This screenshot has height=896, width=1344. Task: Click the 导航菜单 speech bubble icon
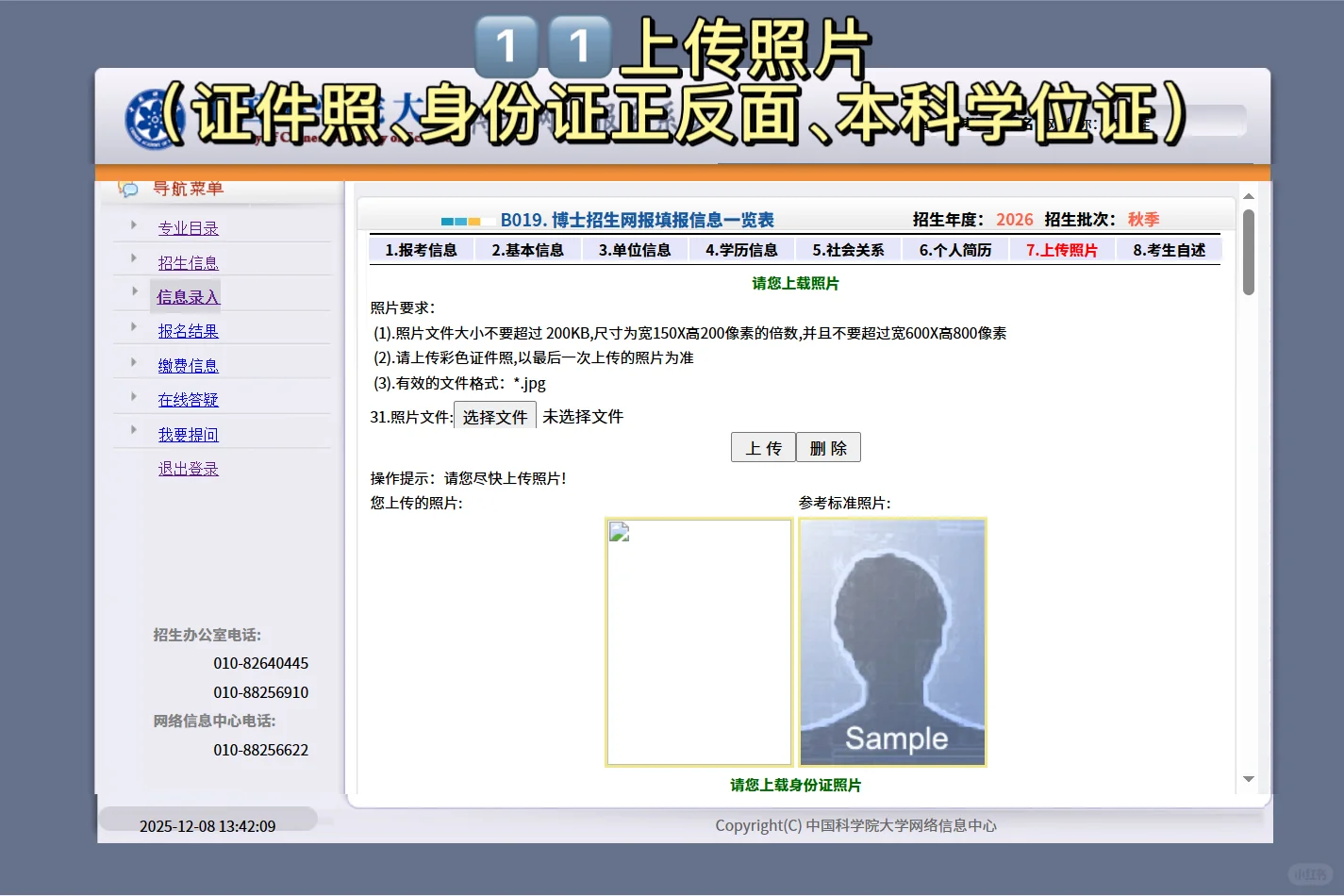128,189
